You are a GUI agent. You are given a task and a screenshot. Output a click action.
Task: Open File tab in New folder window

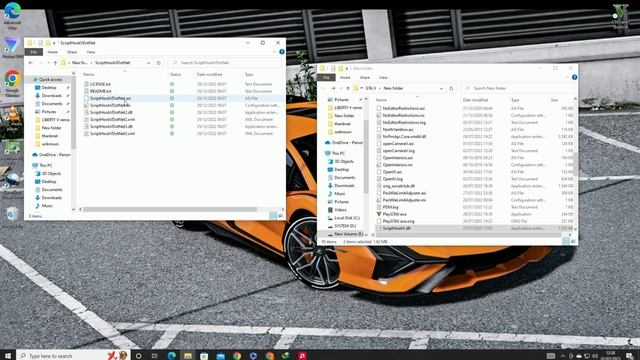327,77
